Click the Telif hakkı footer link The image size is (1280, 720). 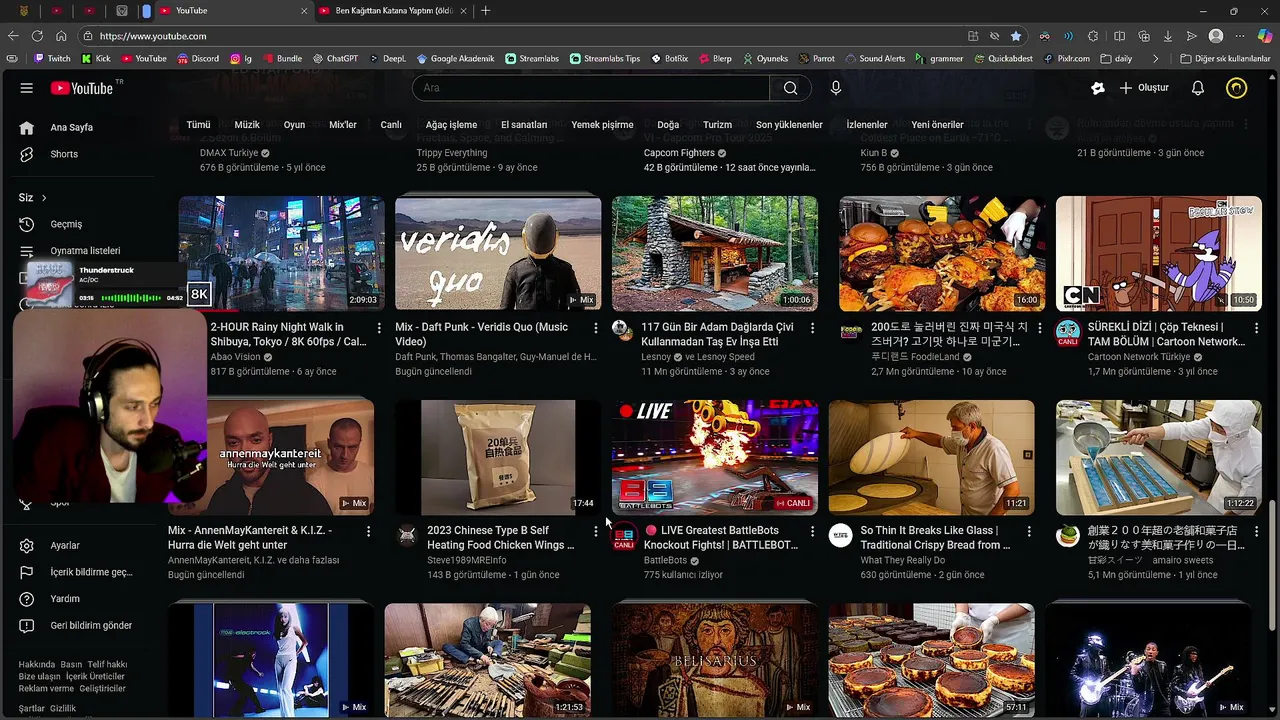107,664
